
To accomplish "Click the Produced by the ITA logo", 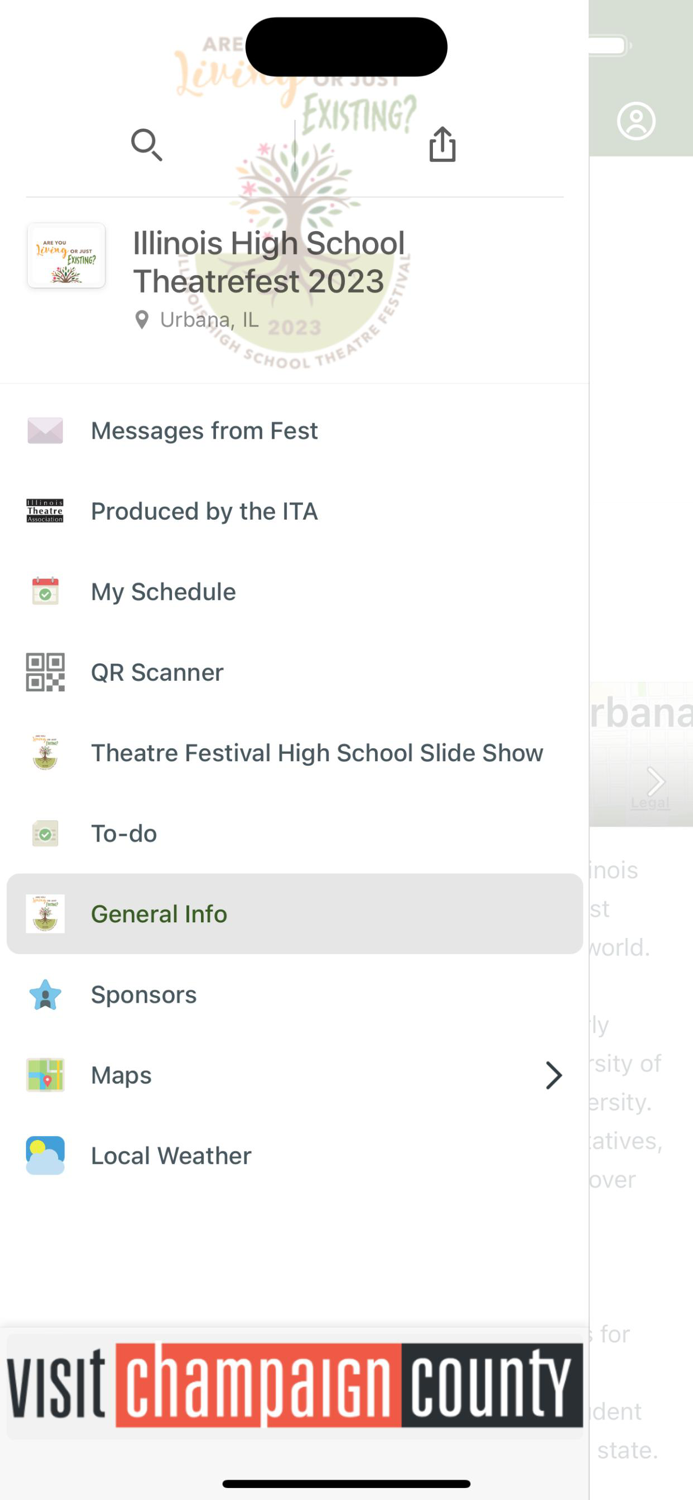I will [x=44, y=511].
